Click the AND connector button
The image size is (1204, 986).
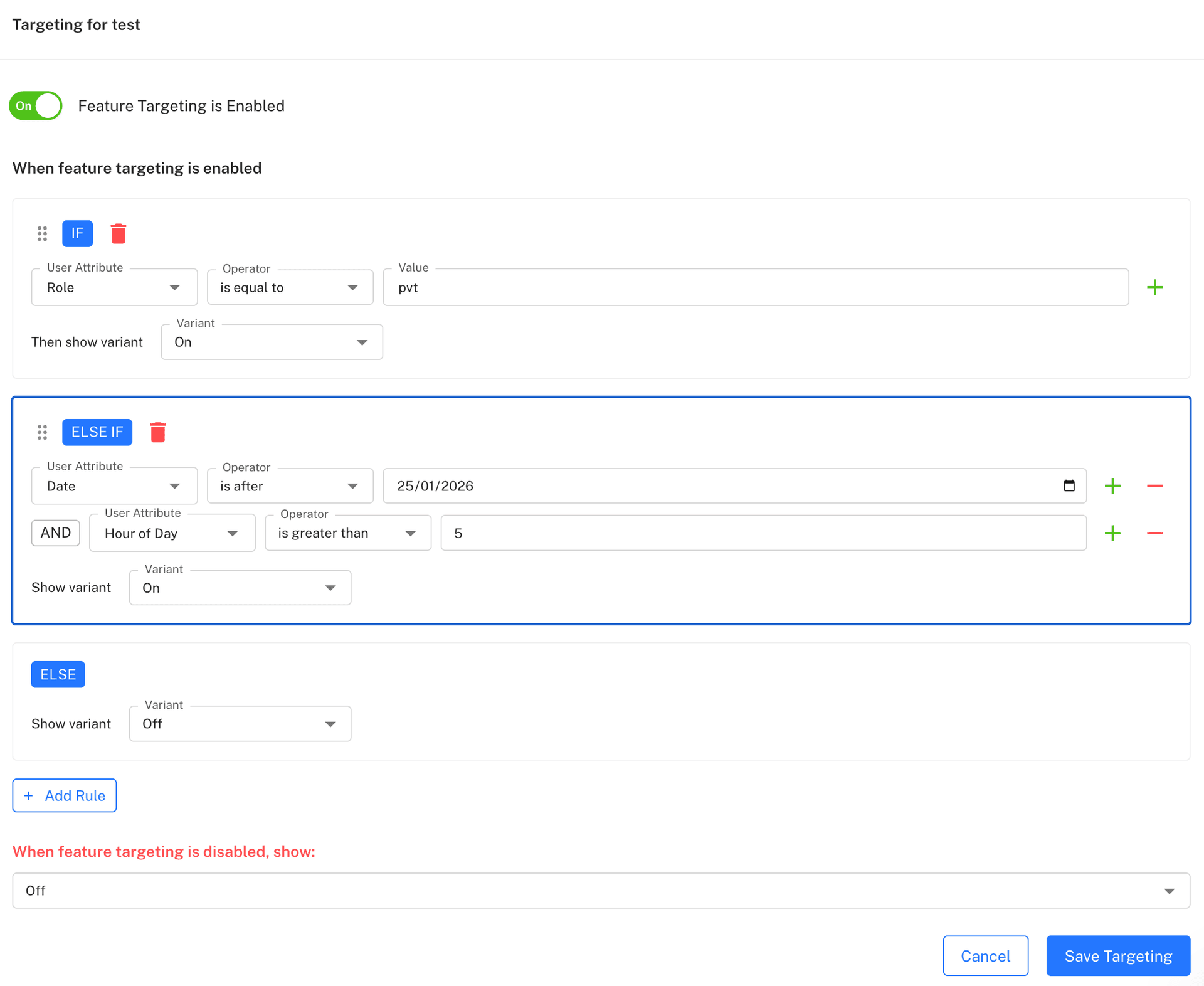(x=55, y=533)
